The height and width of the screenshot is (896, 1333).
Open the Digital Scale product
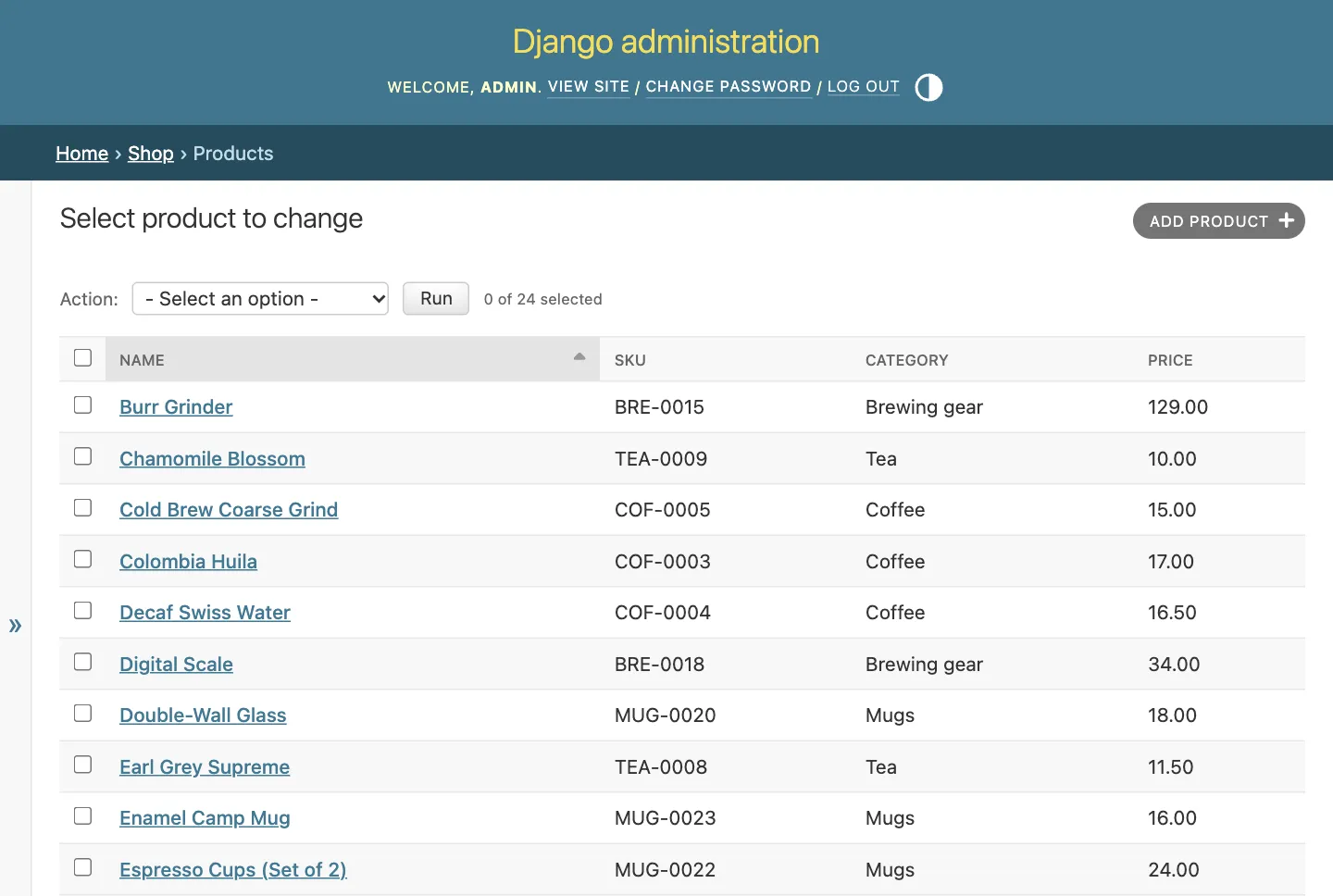coord(176,665)
